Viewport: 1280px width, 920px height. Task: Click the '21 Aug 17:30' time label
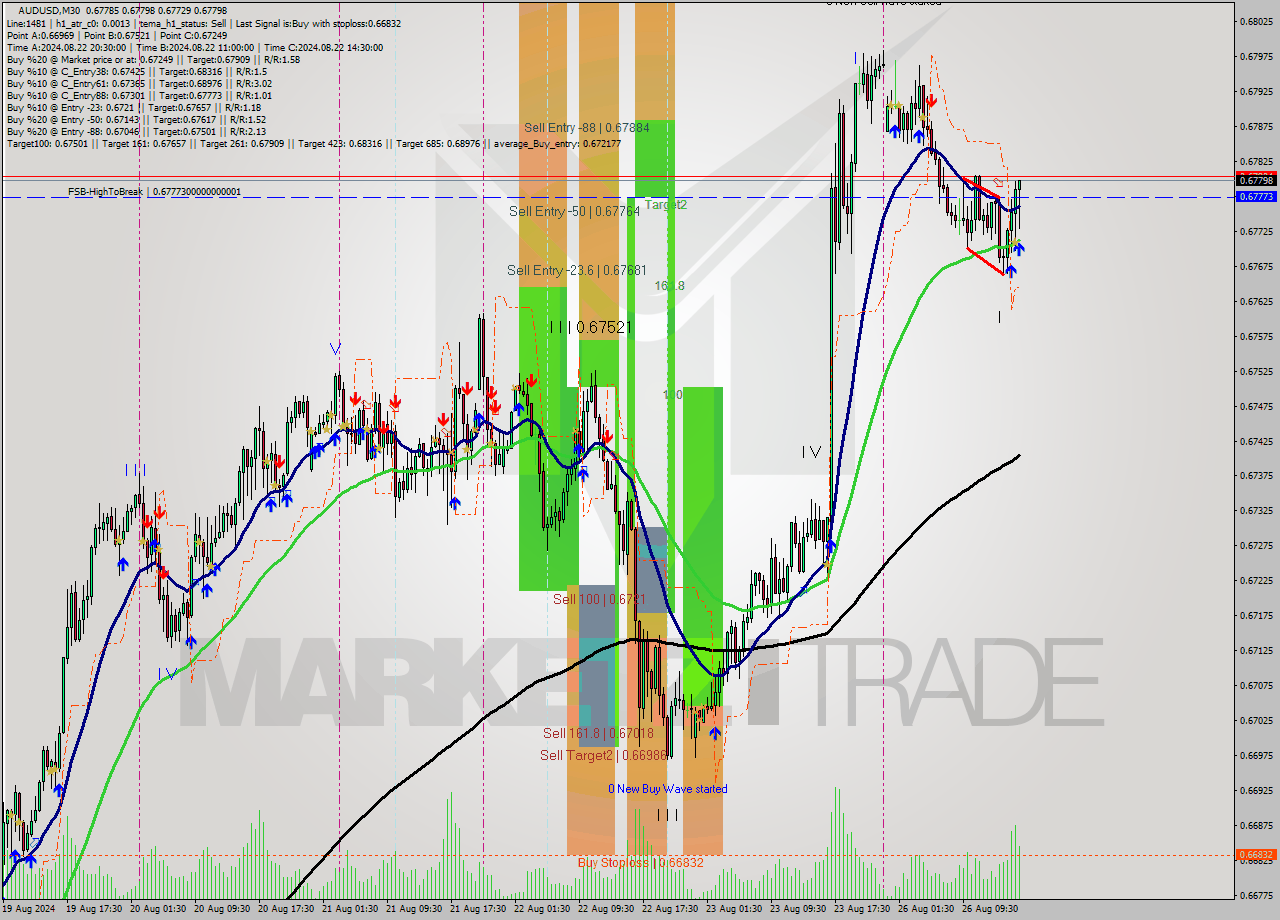pos(478,909)
